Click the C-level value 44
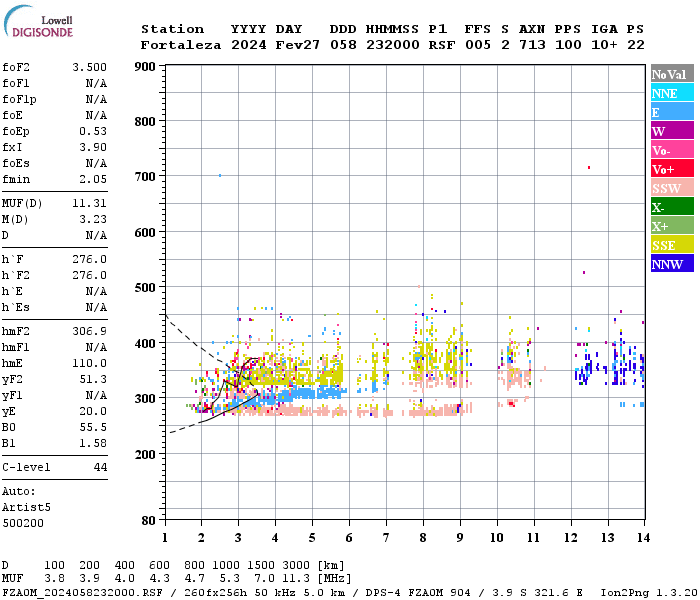The width and height of the screenshot is (700, 600). tap(100, 467)
